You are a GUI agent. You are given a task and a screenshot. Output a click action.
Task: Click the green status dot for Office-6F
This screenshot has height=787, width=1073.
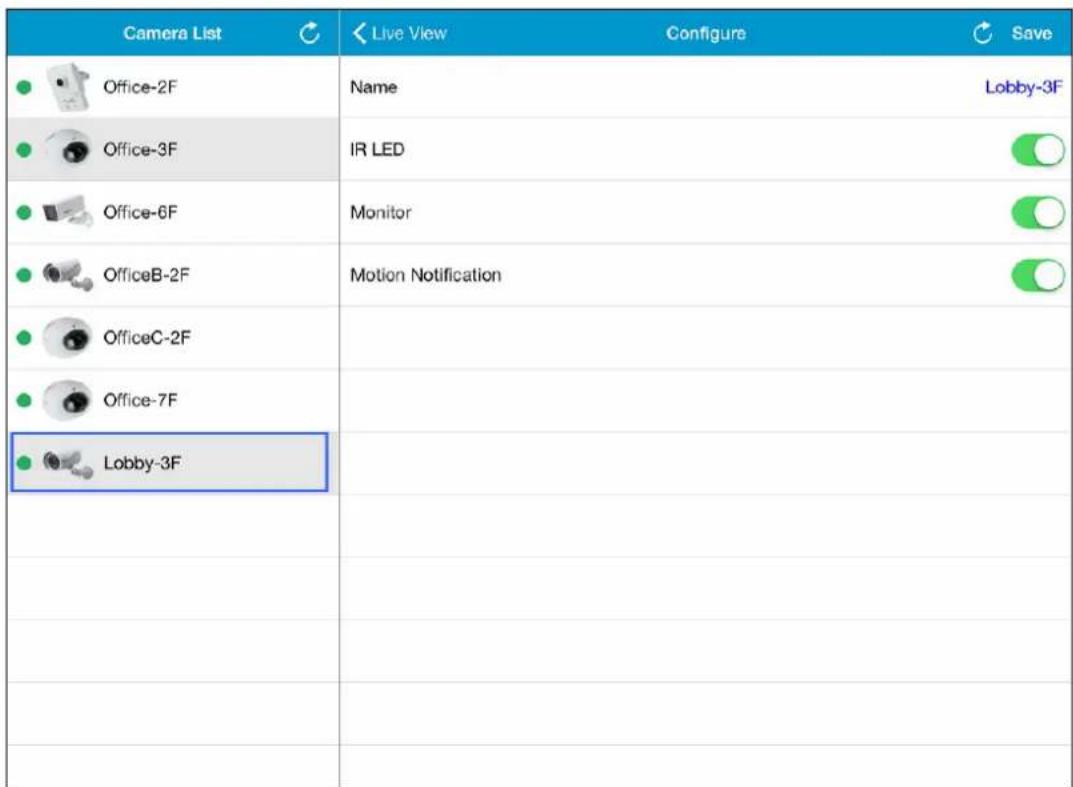pos(24,212)
